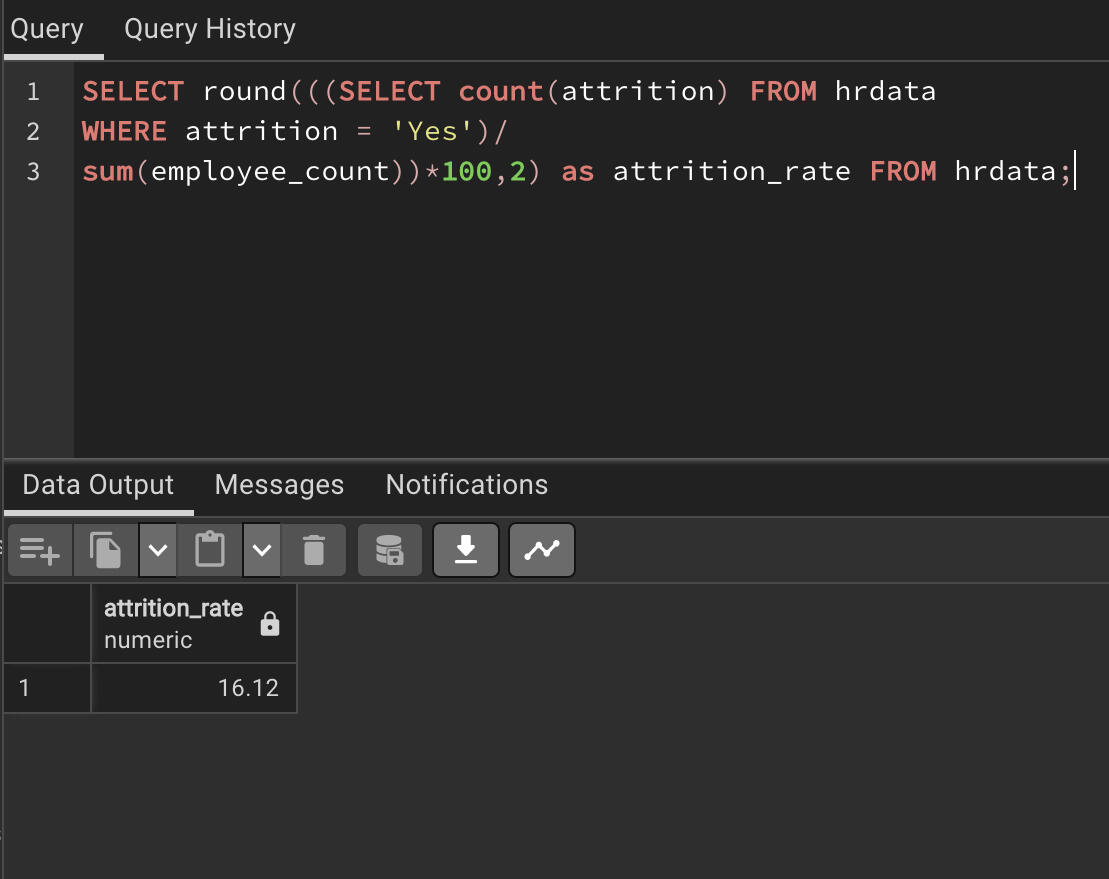Click line number 2 in editor gutter
The image size is (1109, 879).
pyautogui.click(x=33, y=131)
